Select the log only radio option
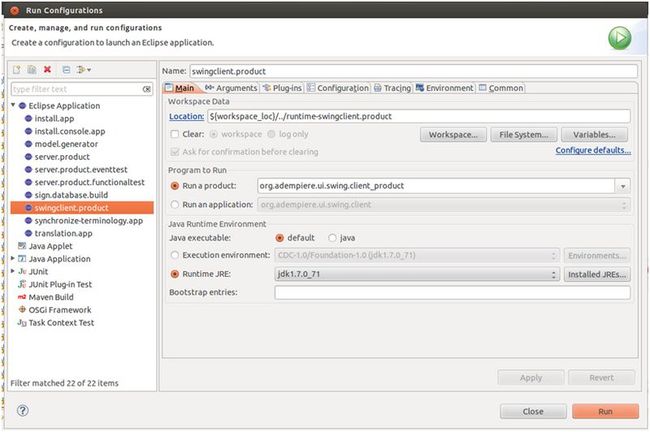650x432 pixels. [x=271, y=134]
